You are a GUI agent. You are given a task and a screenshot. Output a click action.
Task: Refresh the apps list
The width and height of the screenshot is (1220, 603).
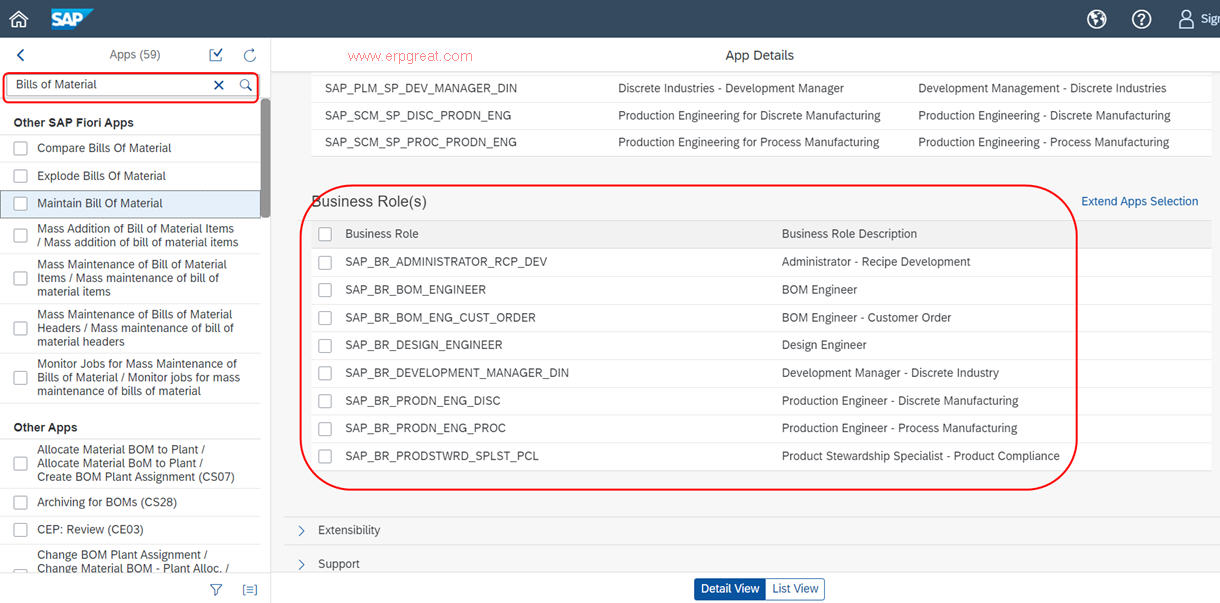250,55
